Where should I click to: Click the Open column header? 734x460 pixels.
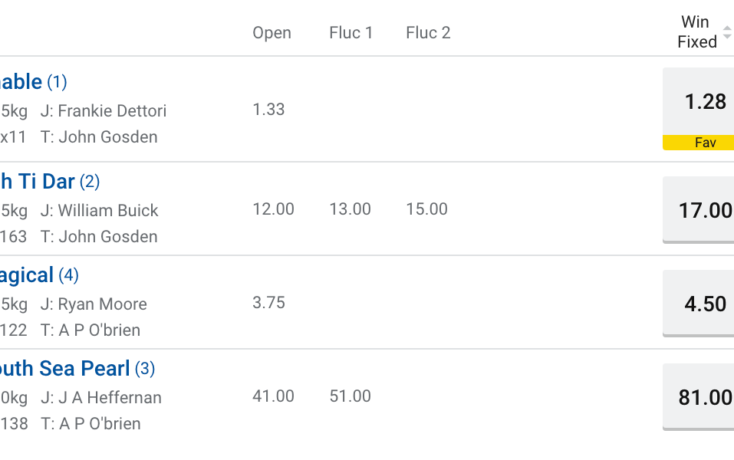coord(272,33)
